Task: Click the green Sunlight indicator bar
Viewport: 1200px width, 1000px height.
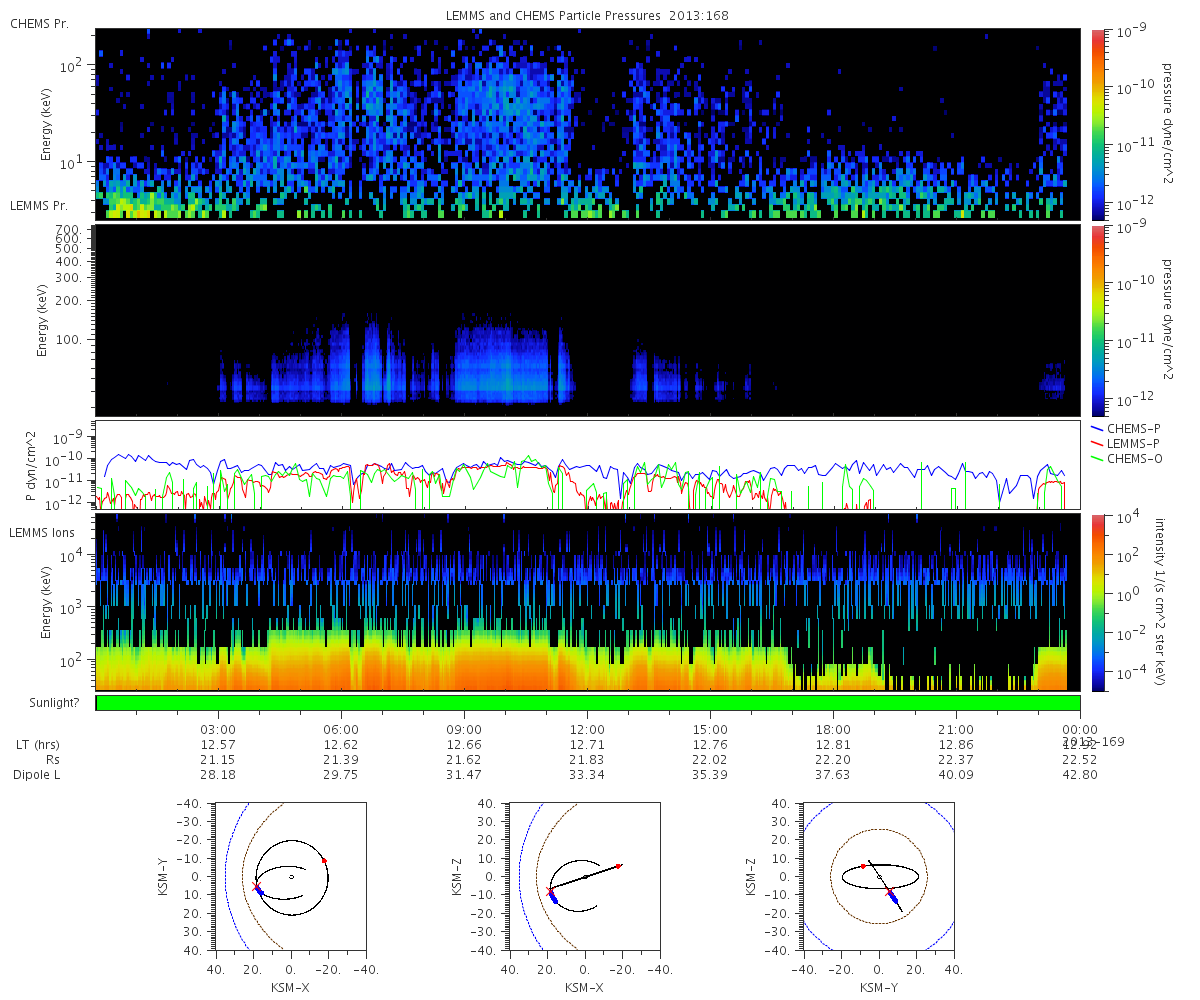Action: [588, 703]
